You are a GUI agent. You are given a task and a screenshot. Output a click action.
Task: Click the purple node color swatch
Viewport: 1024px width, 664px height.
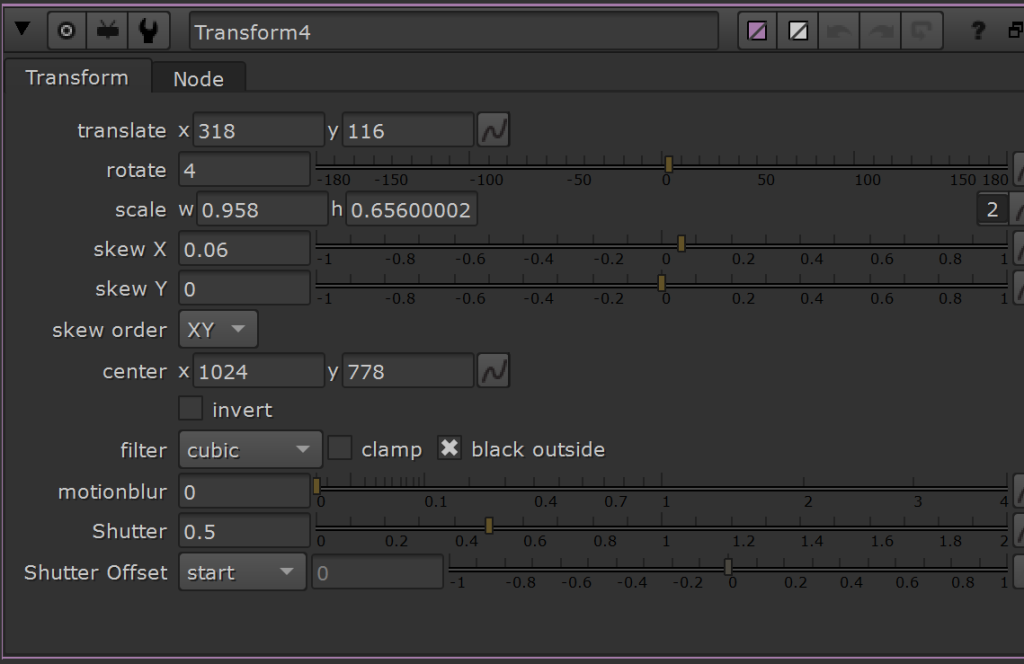[x=758, y=31]
